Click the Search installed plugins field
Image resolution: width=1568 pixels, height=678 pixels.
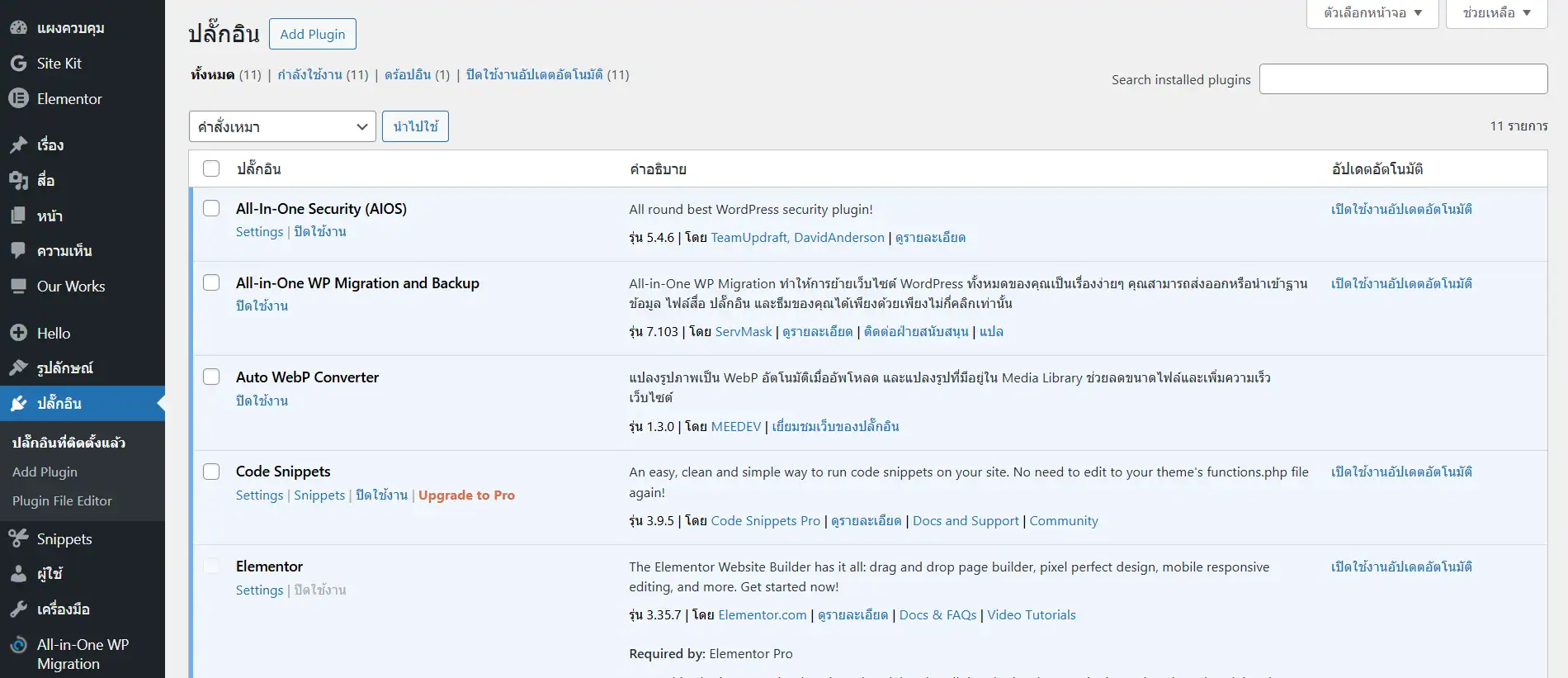(1403, 79)
